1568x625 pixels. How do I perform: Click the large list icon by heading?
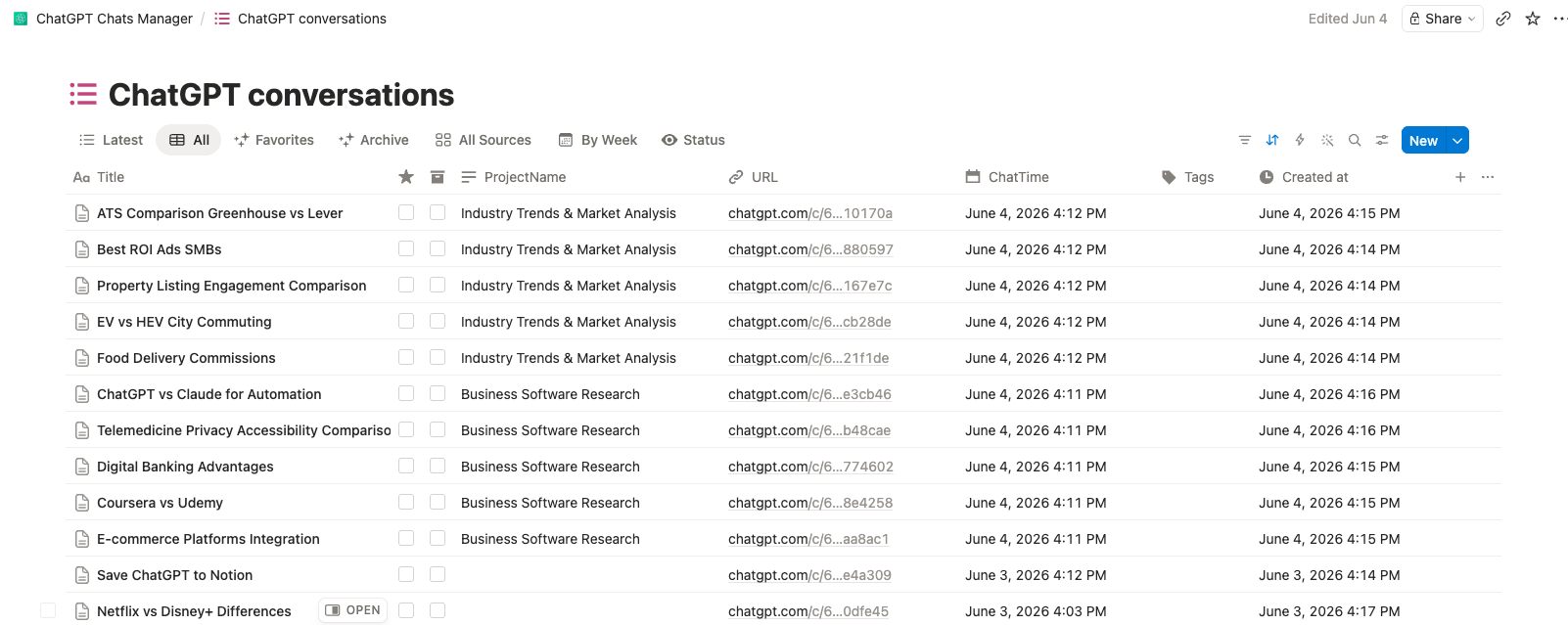tap(83, 94)
